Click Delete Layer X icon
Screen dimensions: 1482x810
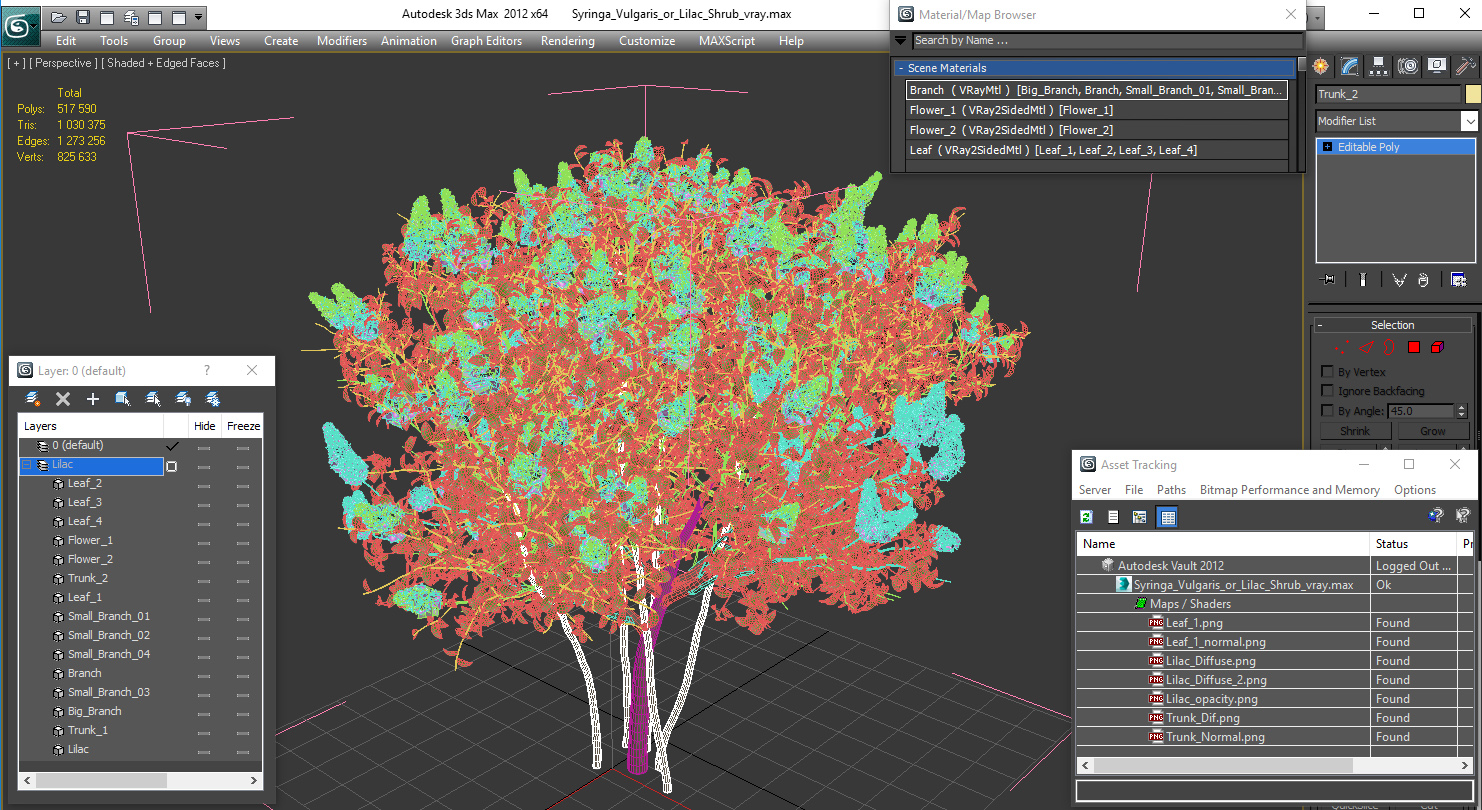63,399
